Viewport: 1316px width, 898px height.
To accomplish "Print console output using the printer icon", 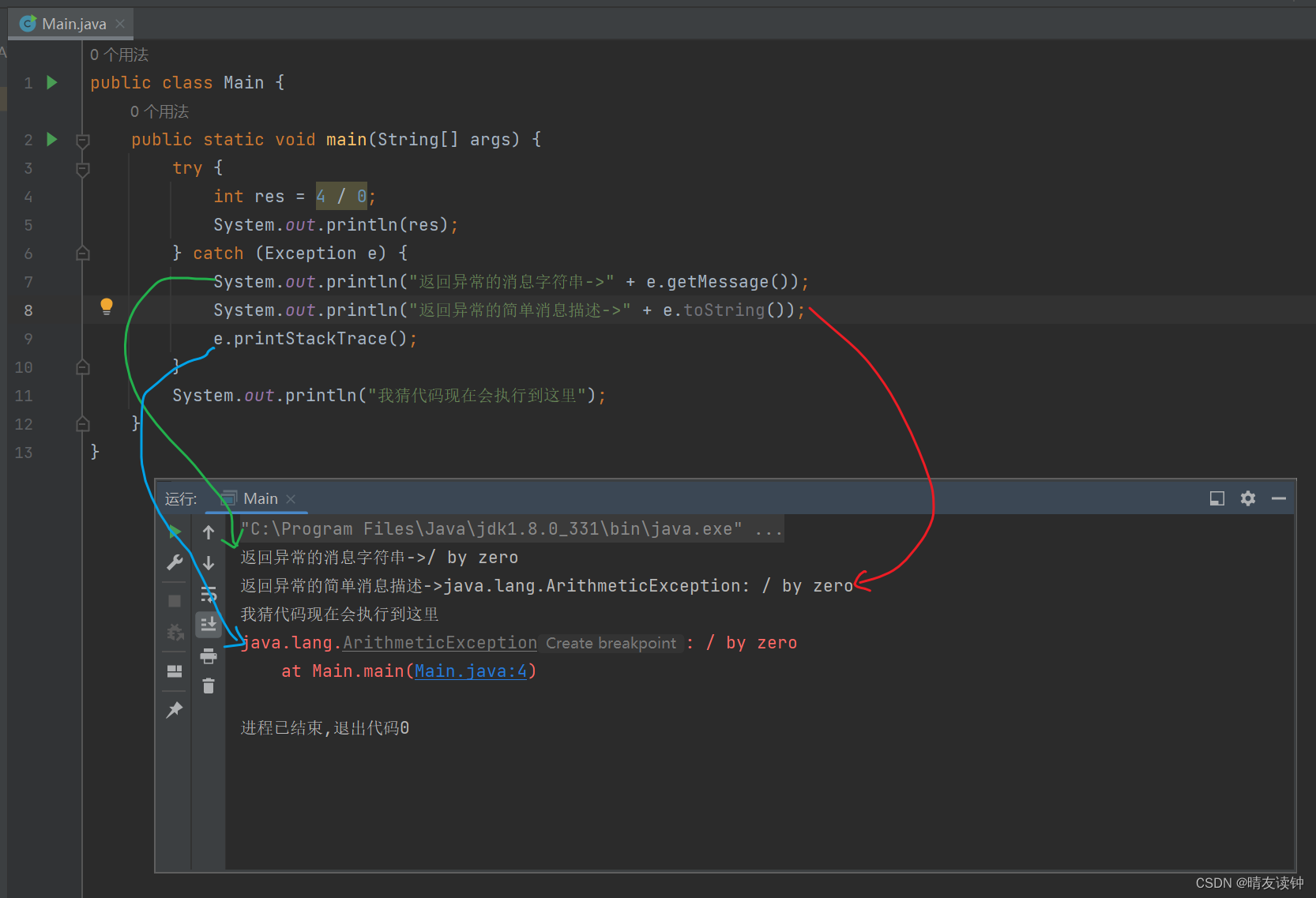I will (208, 656).
